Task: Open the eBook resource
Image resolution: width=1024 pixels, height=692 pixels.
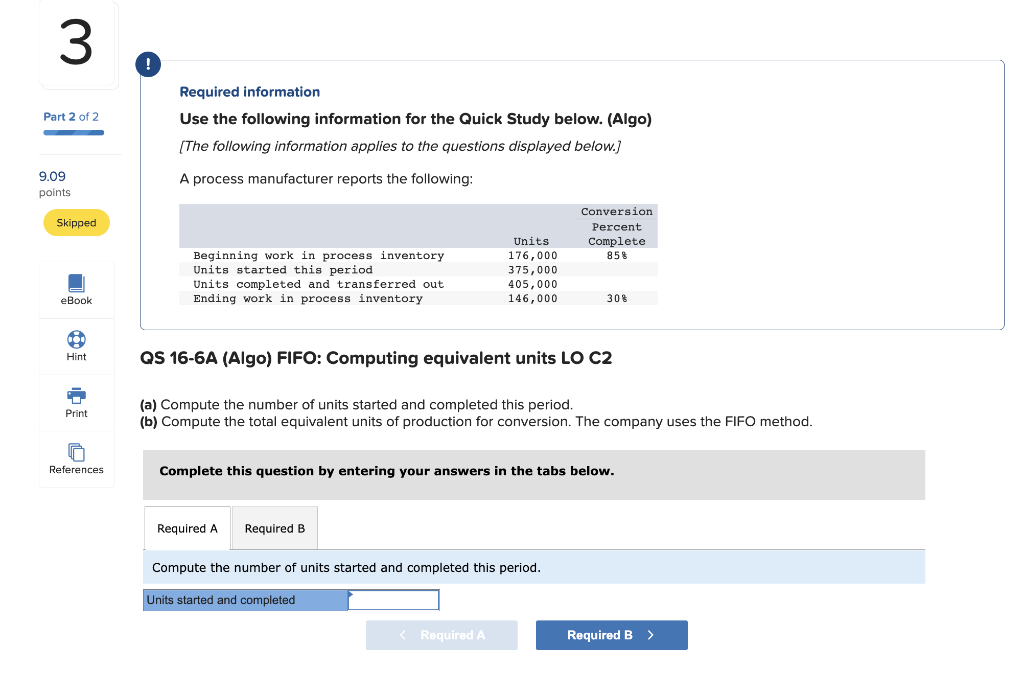Action: (76, 290)
